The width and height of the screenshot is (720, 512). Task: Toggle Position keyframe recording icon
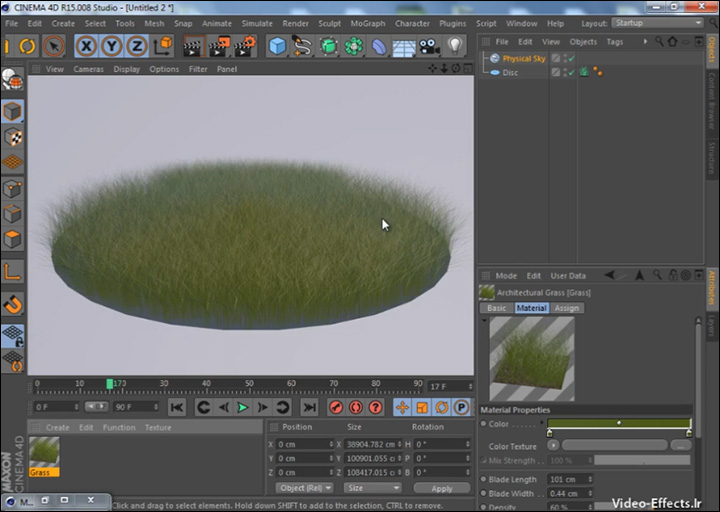point(402,407)
